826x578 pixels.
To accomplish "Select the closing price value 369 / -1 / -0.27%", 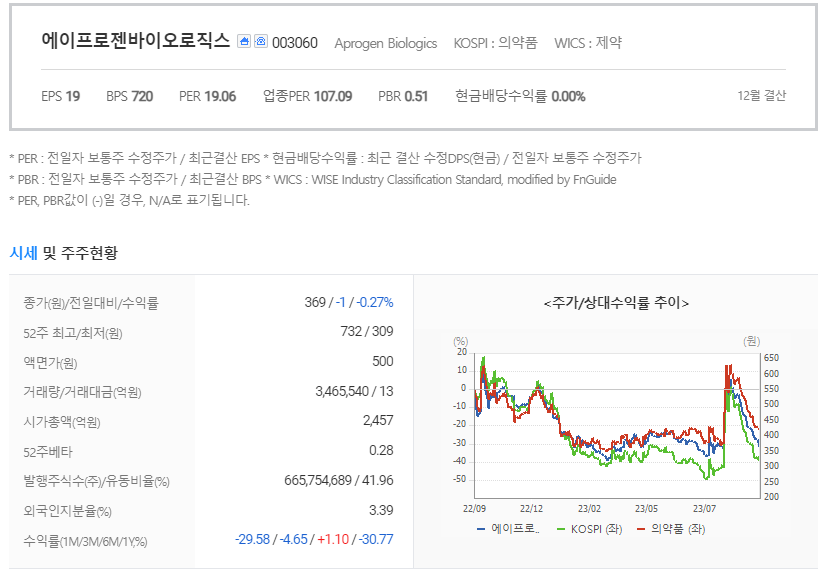I will 349,302.
